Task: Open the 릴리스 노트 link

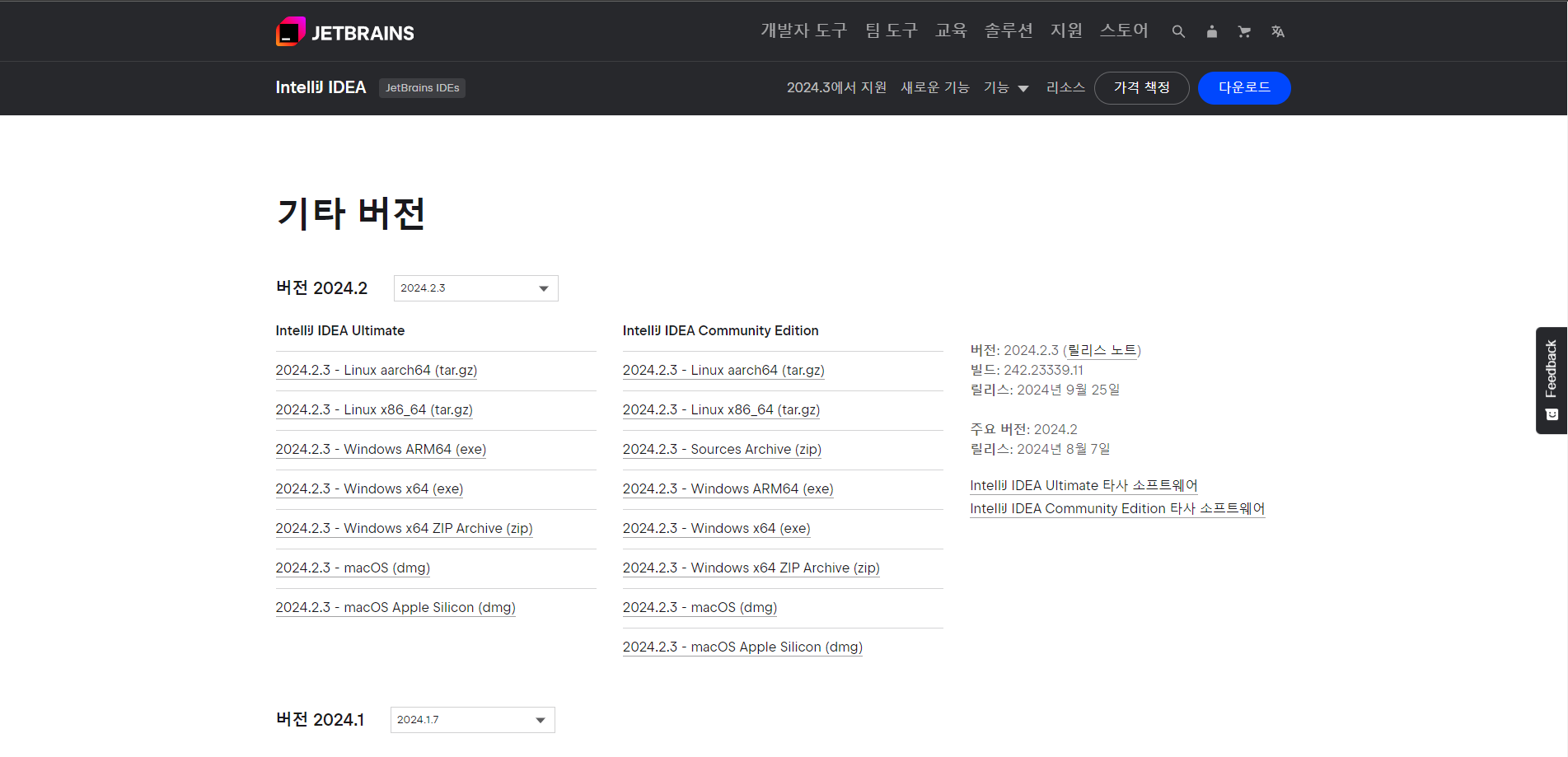Action: pos(1102,351)
